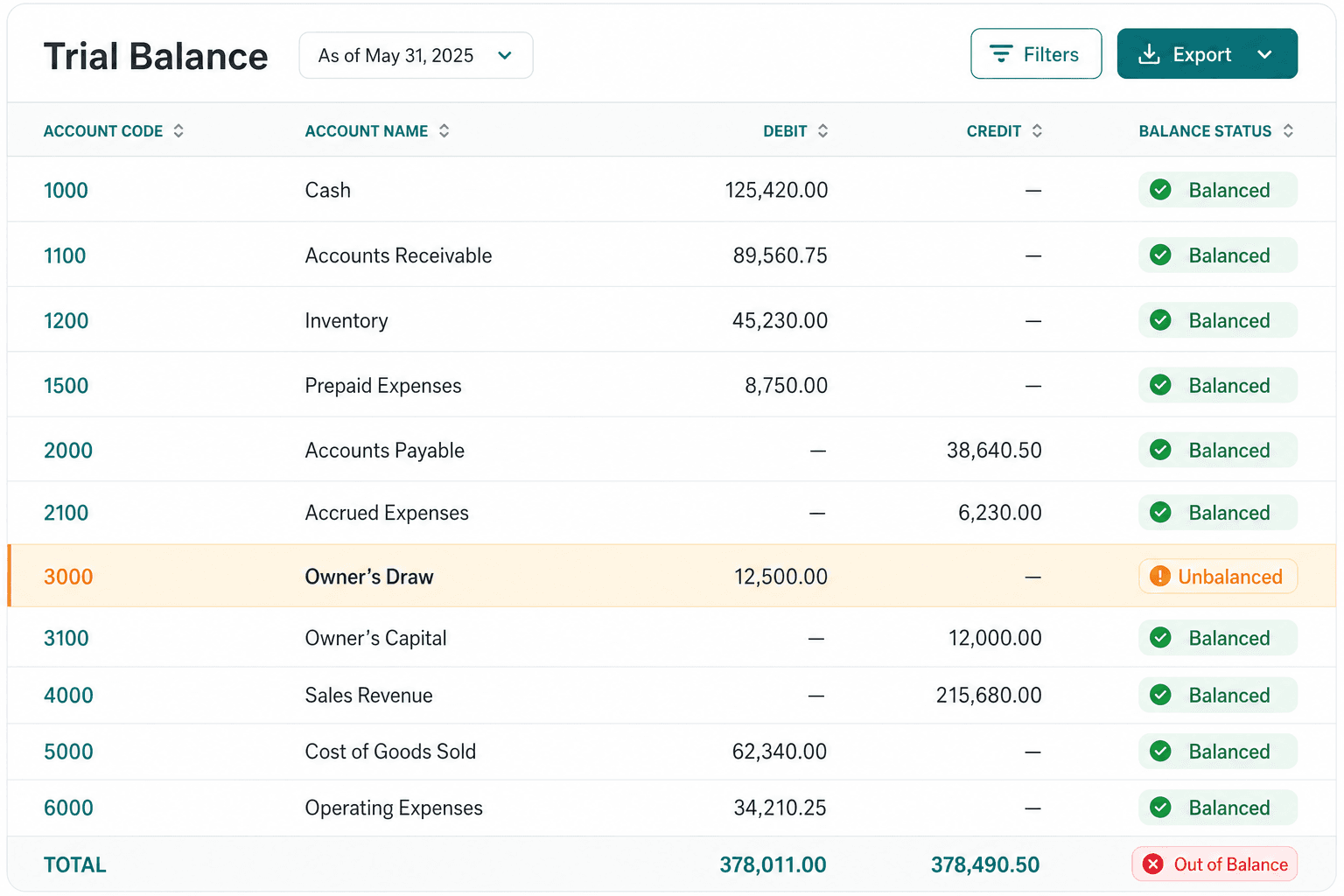Click the Out of Balance total badge

click(1214, 864)
